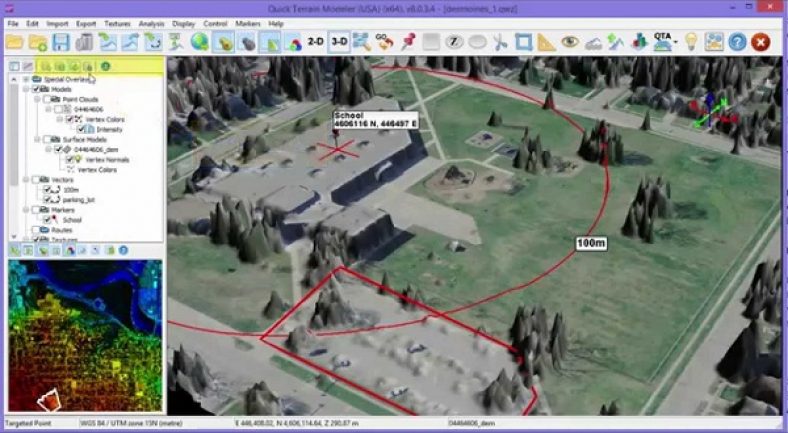
Task: Open the blue question mark help icon
Action: point(738,42)
